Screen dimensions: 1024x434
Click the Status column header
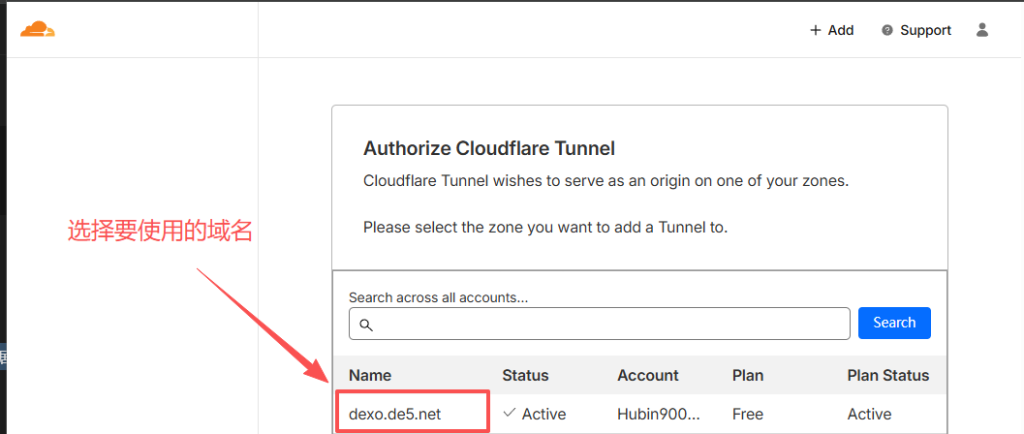[525, 375]
